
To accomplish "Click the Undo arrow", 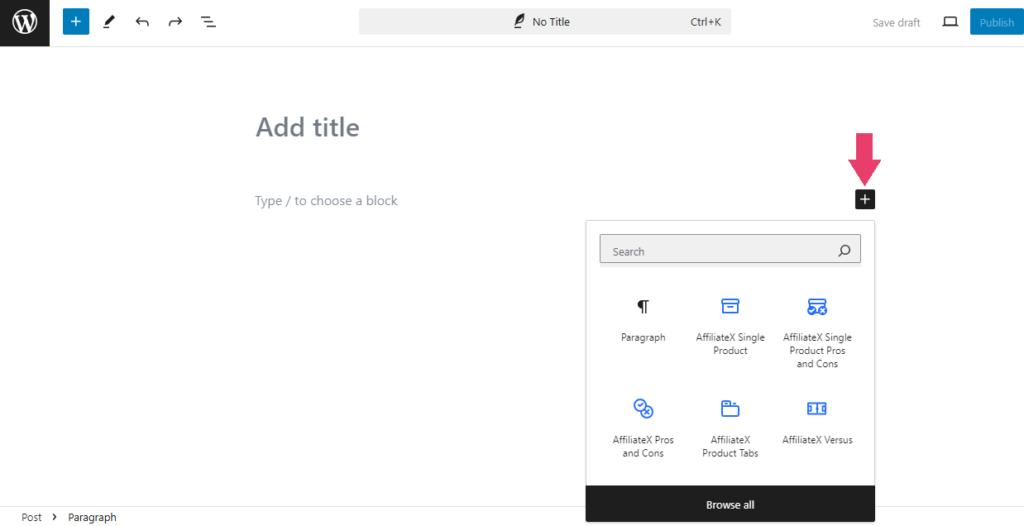I will [x=142, y=22].
